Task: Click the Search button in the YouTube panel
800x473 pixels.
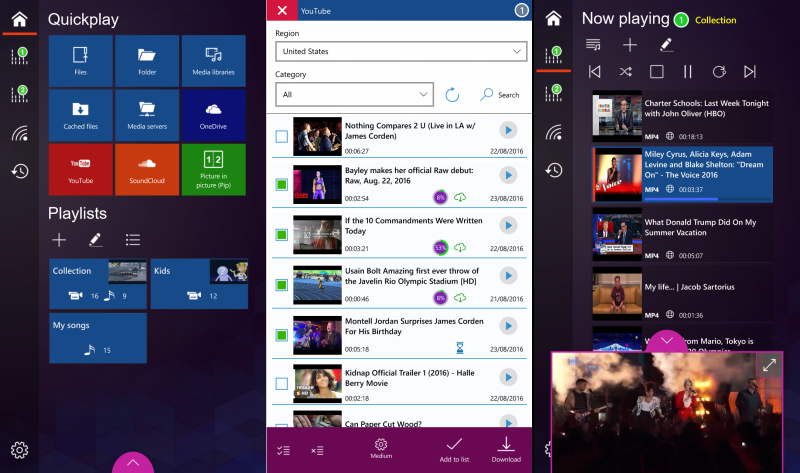Action: 499,94
